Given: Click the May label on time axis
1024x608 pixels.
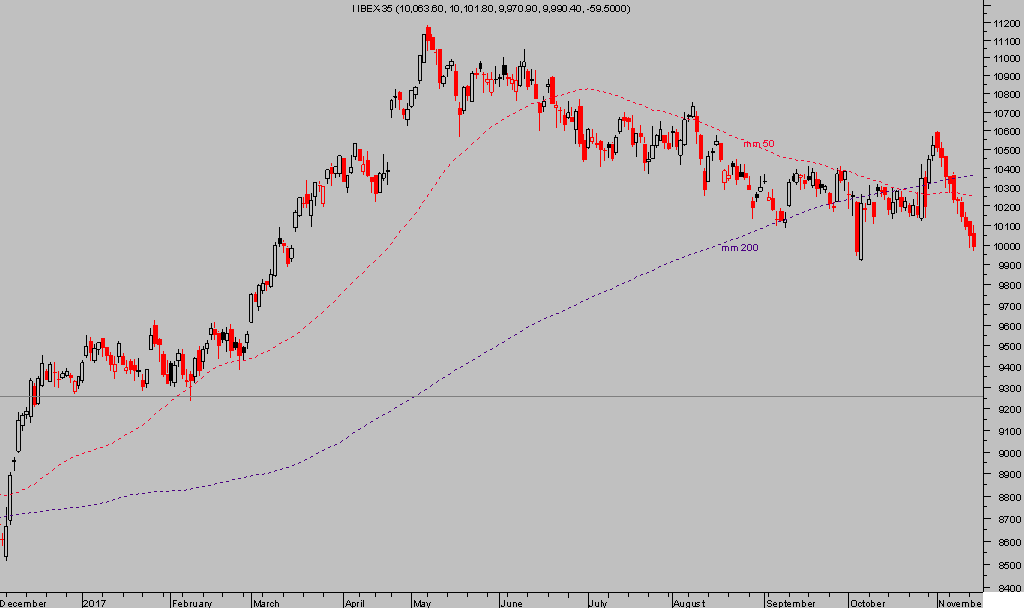Looking at the screenshot, I should pos(420,603).
